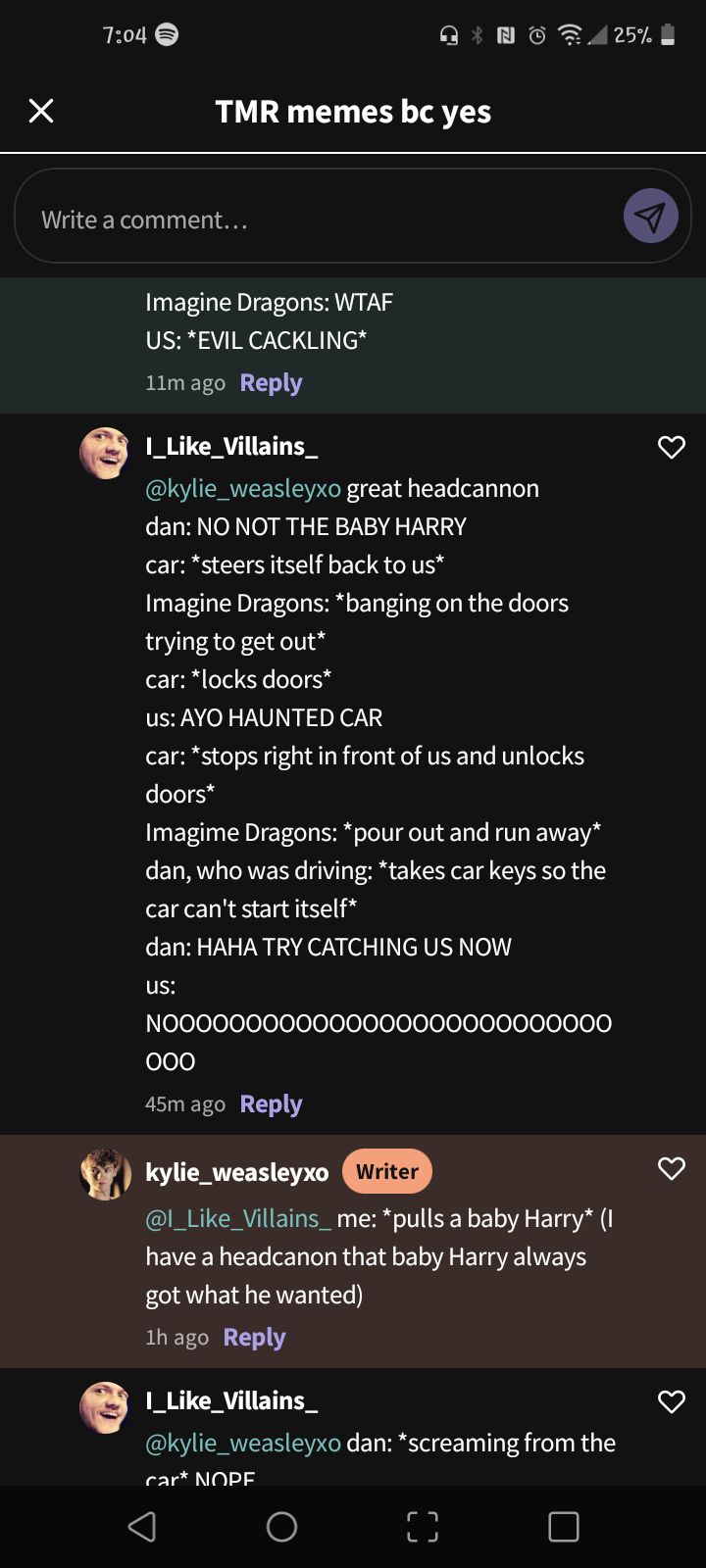This screenshot has height=1568, width=706.
Task: Open I_Like_Villains_ avatar on haunted car comment
Action: coord(105,453)
